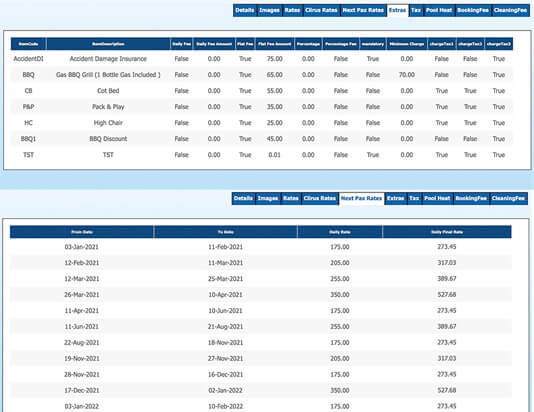The width and height of the screenshot is (534, 412).
Task: Click the From Date column header
Action: click(82, 232)
